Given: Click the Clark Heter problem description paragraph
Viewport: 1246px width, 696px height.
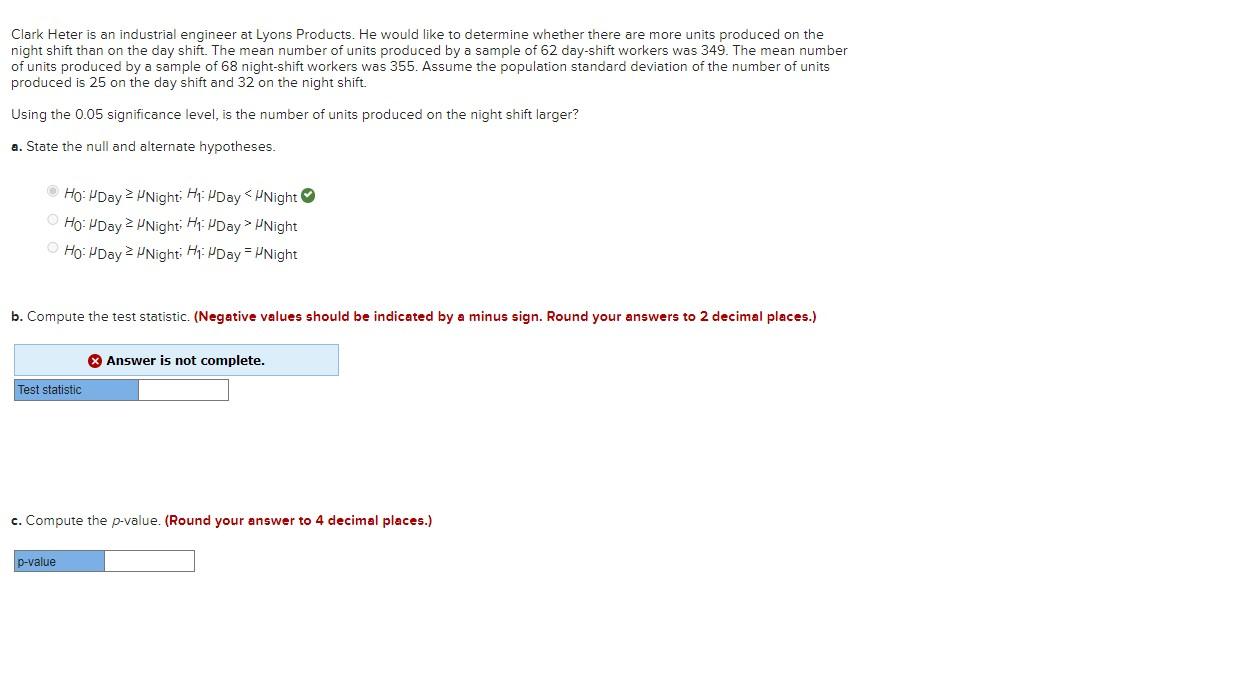Looking at the screenshot, I should point(429,58).
